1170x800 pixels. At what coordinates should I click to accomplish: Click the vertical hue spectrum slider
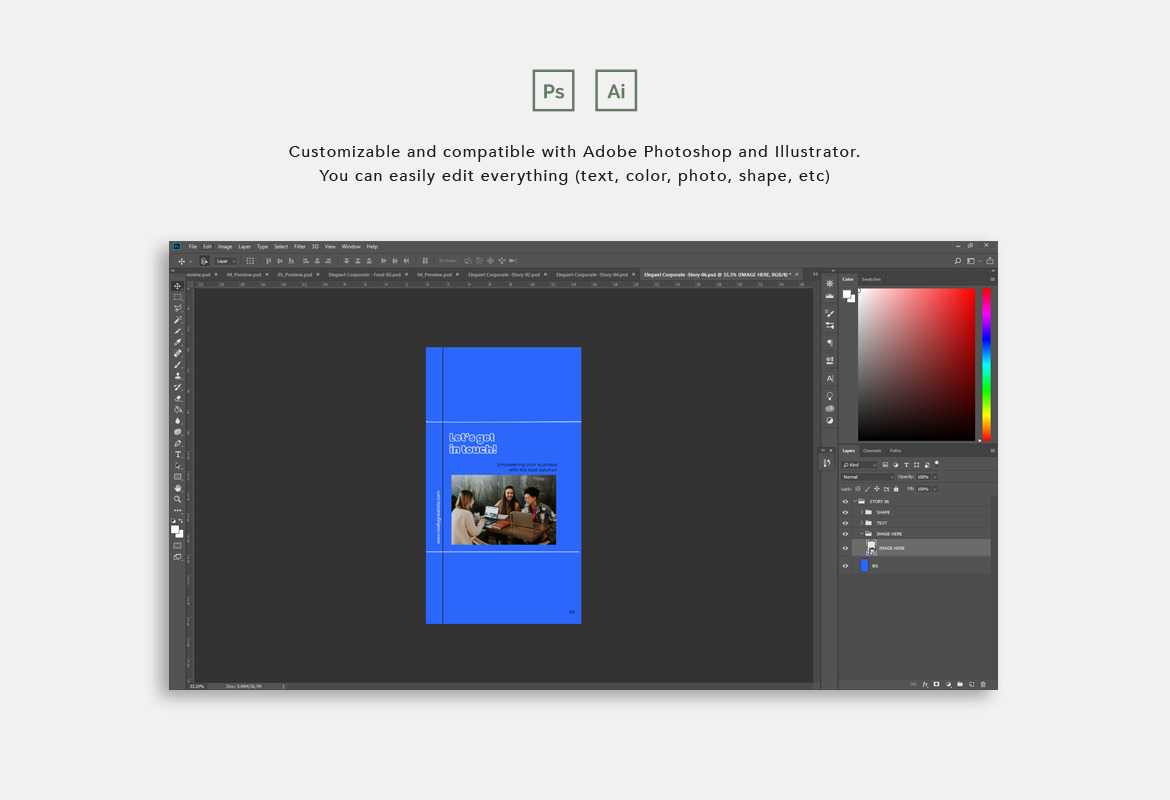pos(986,364)
